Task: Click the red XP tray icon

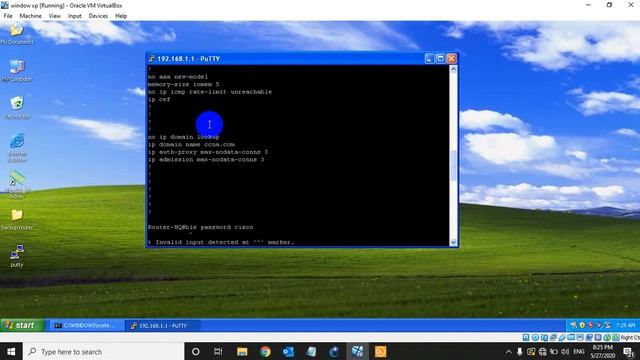Action: (591, 325)
